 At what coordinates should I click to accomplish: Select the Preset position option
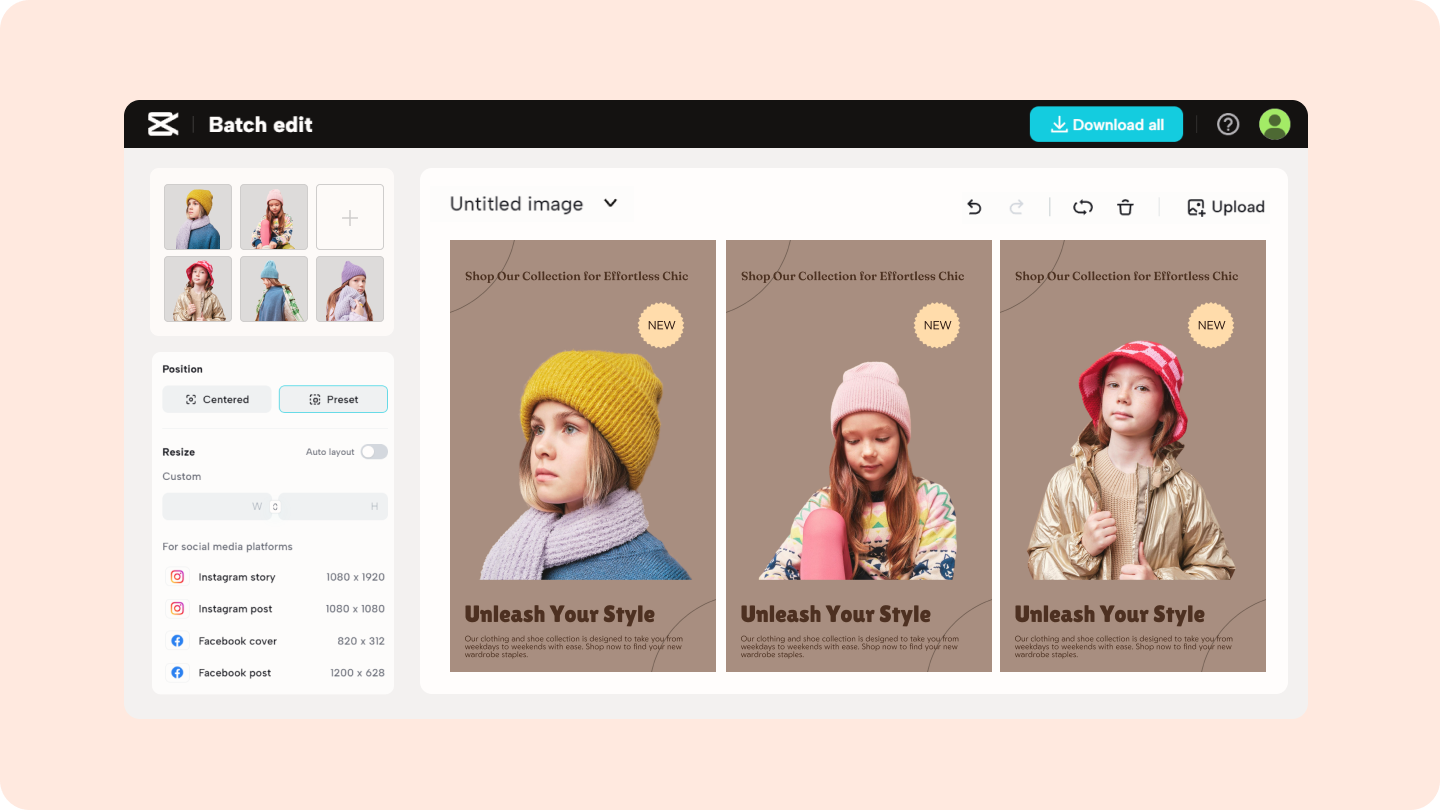click(x=333, y=399)
